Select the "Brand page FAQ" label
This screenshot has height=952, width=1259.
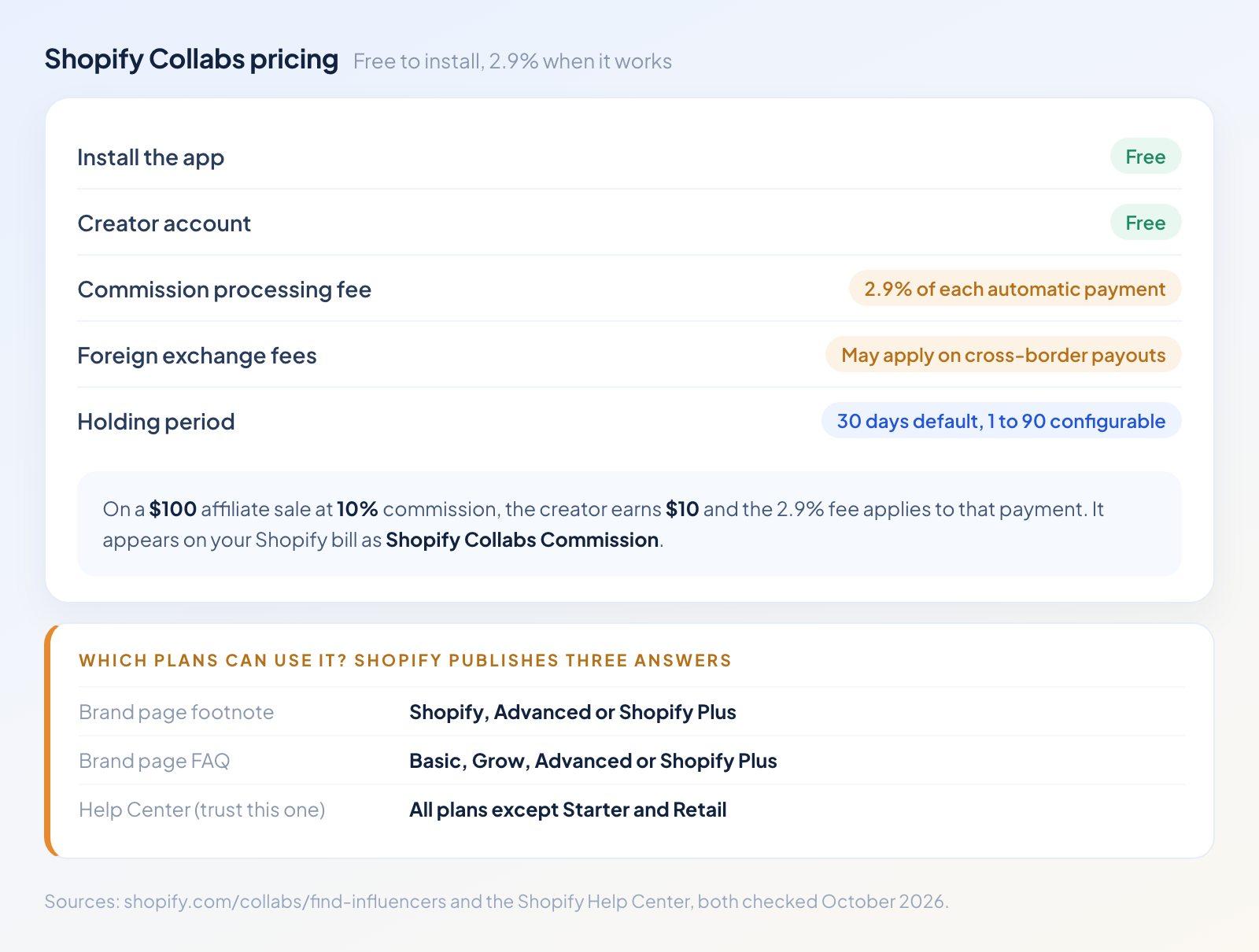[x=154, y=761]
